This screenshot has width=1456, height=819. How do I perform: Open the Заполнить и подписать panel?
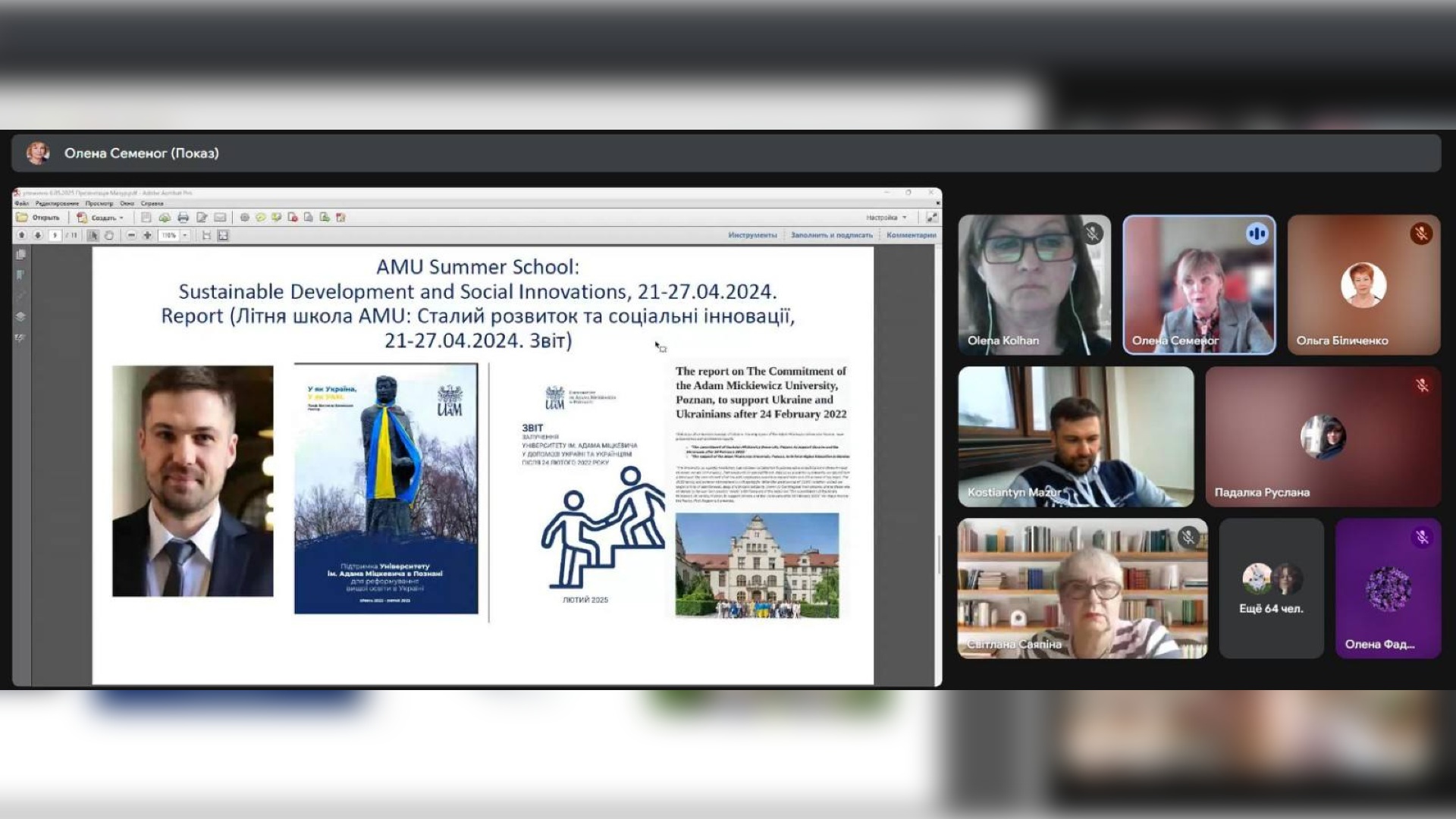832,235
